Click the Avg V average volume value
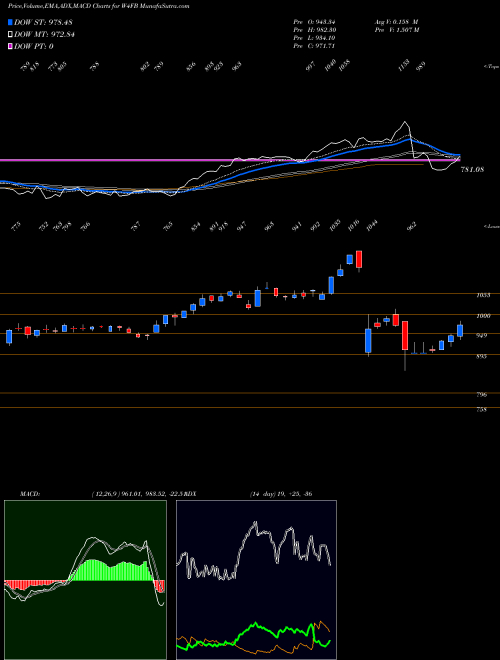This screenshot has width=500, height=660. (x=407, y=22)
